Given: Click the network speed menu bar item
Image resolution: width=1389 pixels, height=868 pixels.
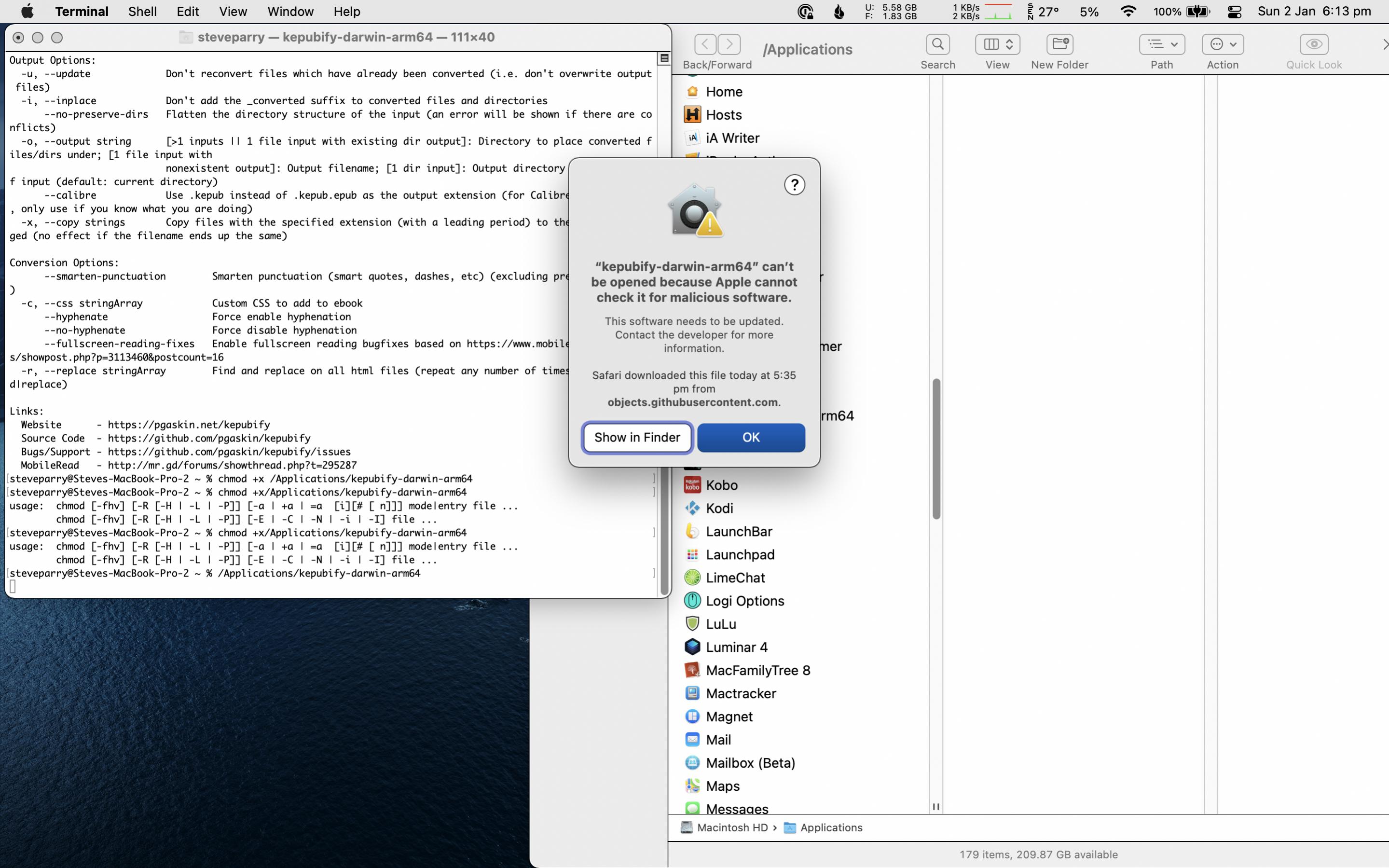Looking at the screenshot, I should [x=981, y=12].
